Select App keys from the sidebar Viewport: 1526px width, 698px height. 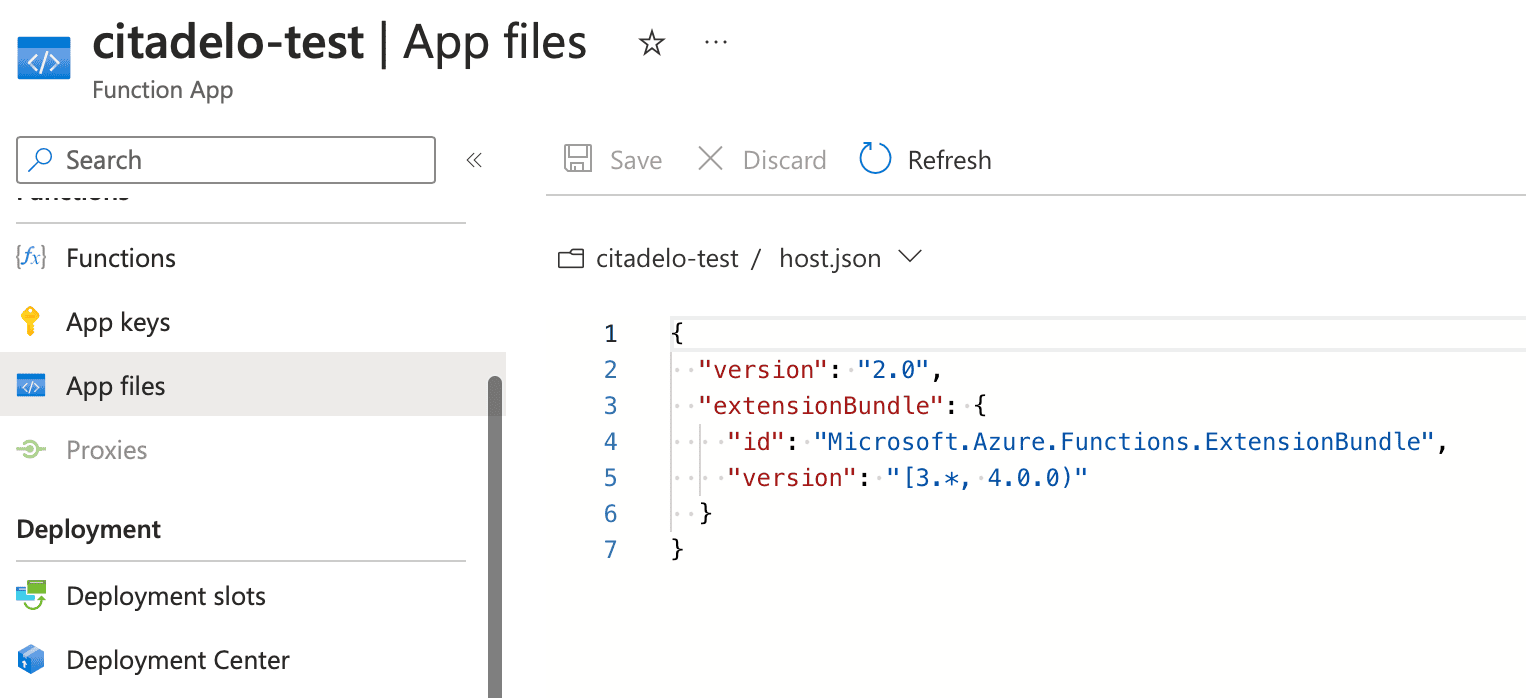[118, 322]
